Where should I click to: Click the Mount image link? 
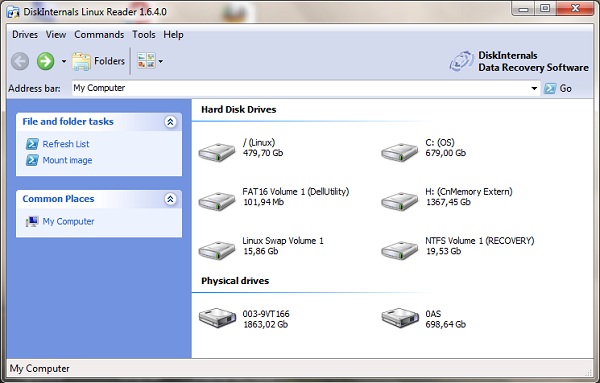[67, 160]
